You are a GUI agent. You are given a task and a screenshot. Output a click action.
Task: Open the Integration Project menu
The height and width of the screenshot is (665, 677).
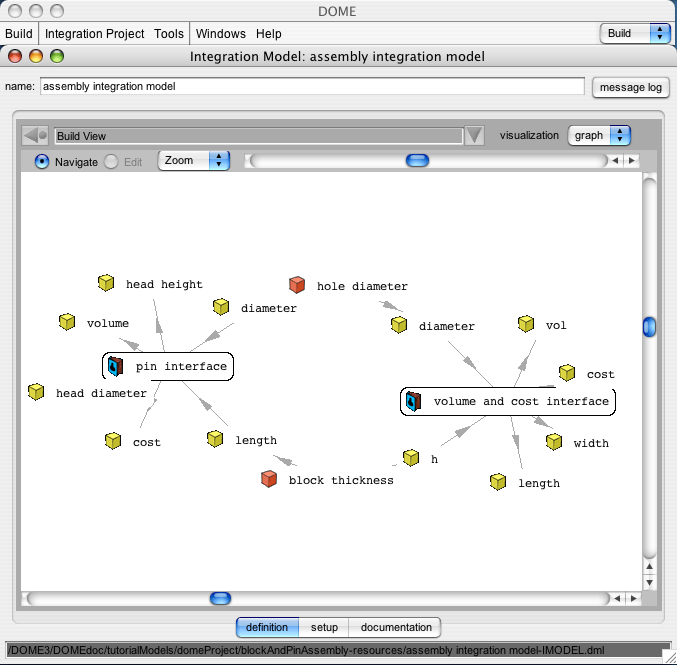[x=95, y=34]
